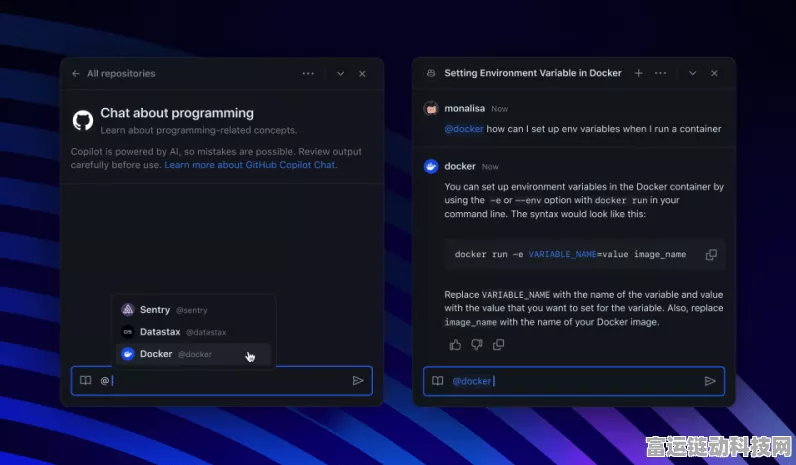The image size is (796, 465).
Task: Click the All repositories label
Action: (121, 74)
